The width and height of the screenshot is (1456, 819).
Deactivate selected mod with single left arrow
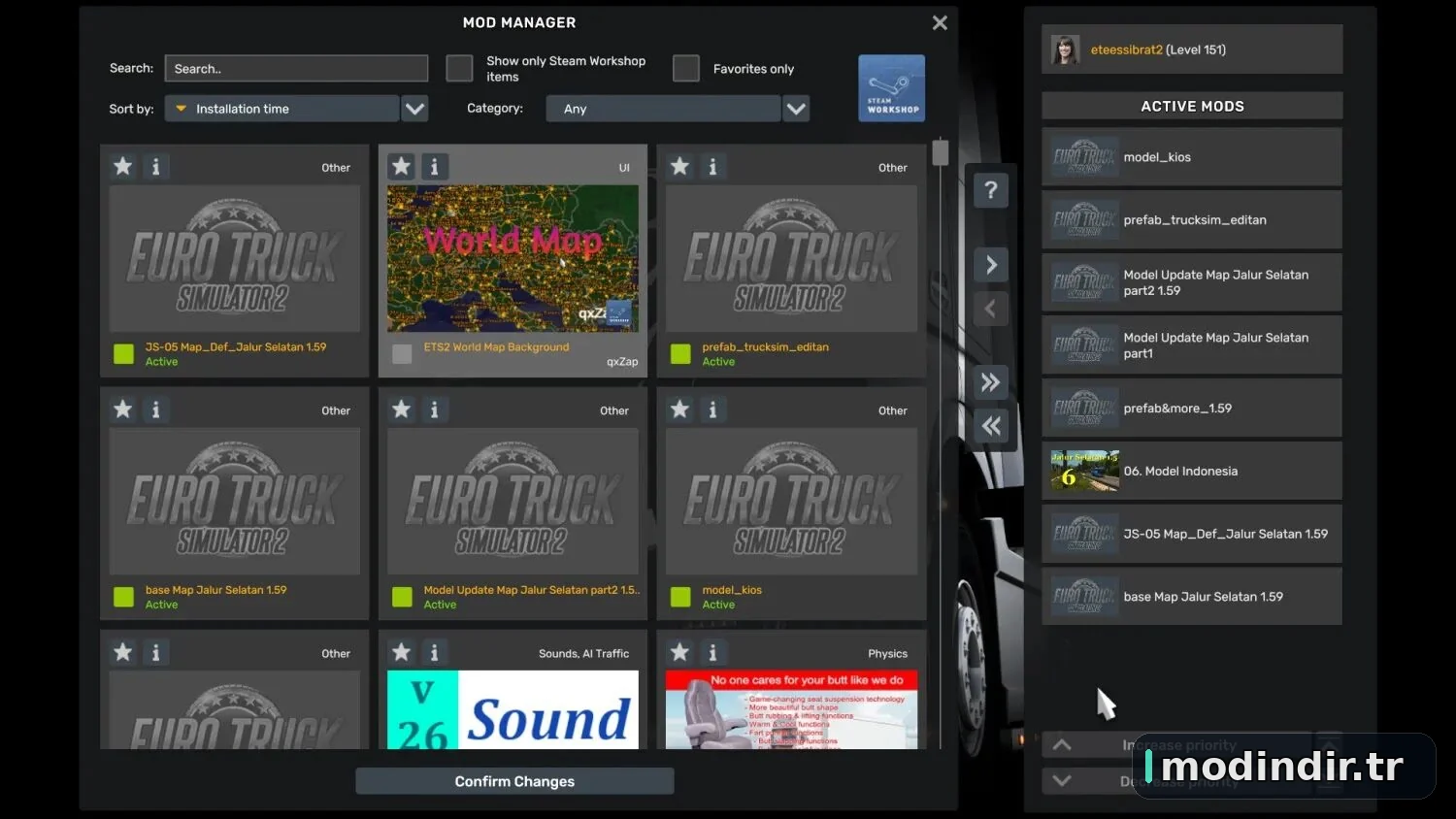[990, 309]
